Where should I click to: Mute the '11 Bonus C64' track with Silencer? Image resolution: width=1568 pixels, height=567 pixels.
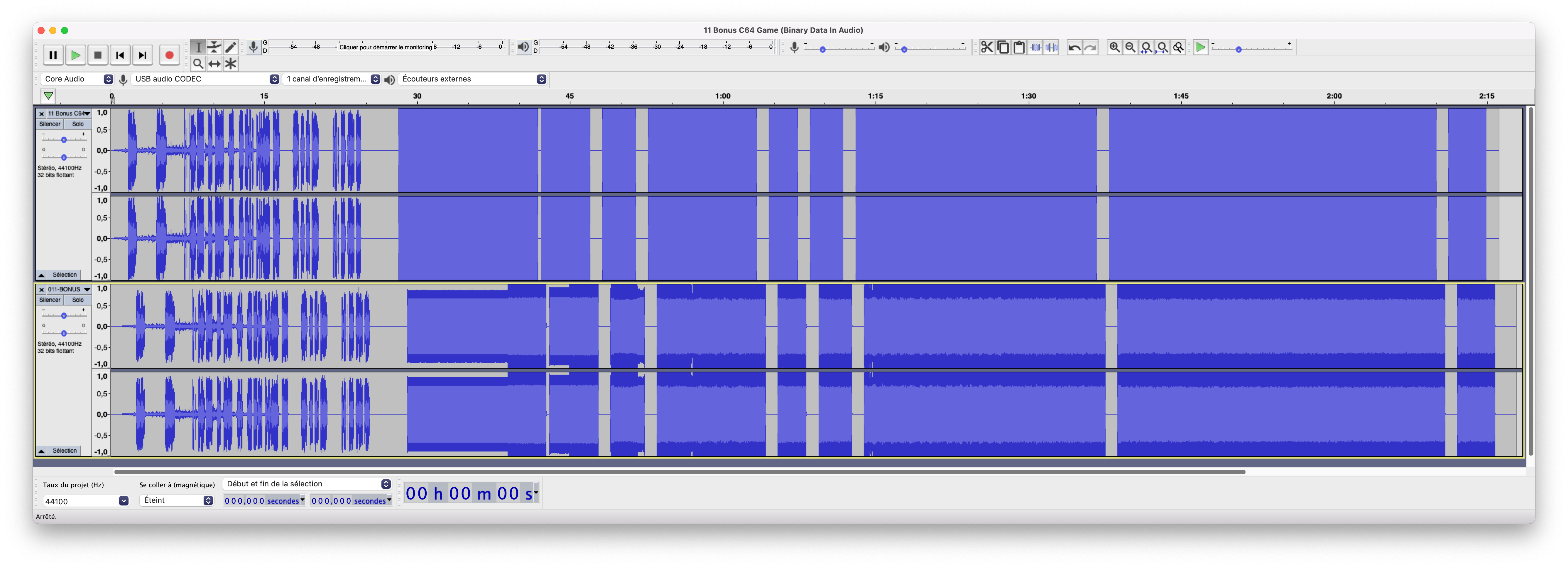[50, 124]
